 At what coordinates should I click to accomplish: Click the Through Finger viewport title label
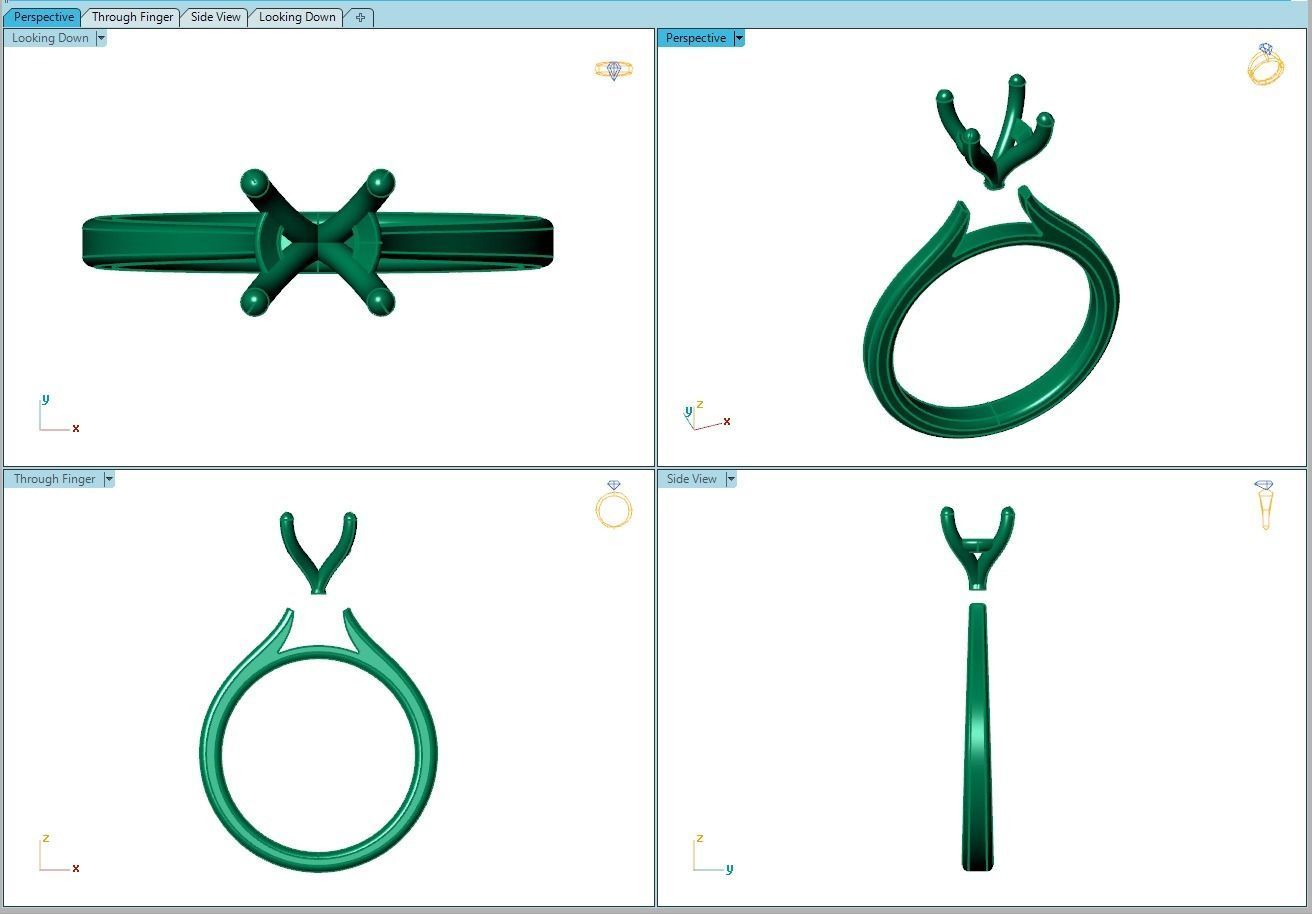54,479
